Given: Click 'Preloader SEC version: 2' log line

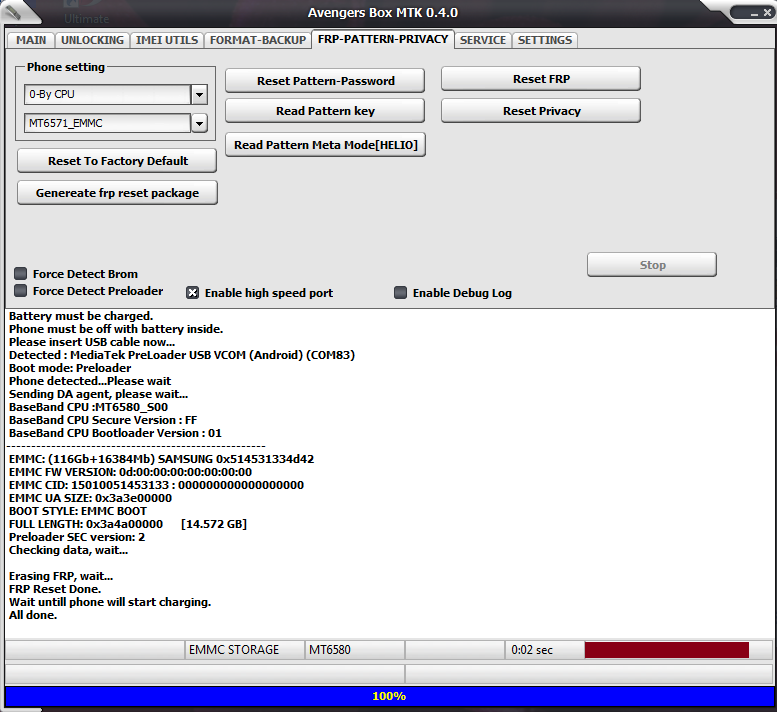Looking at the screenshot, I should click(77, 537).
